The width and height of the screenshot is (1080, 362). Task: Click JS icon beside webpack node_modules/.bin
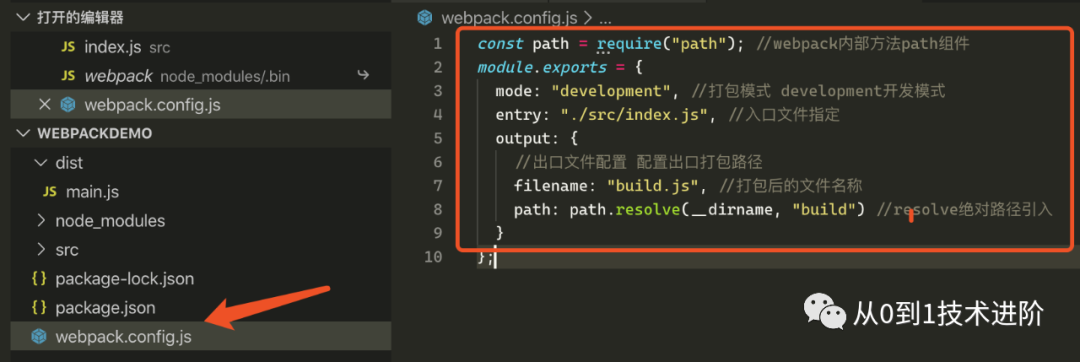pos(68,76)
